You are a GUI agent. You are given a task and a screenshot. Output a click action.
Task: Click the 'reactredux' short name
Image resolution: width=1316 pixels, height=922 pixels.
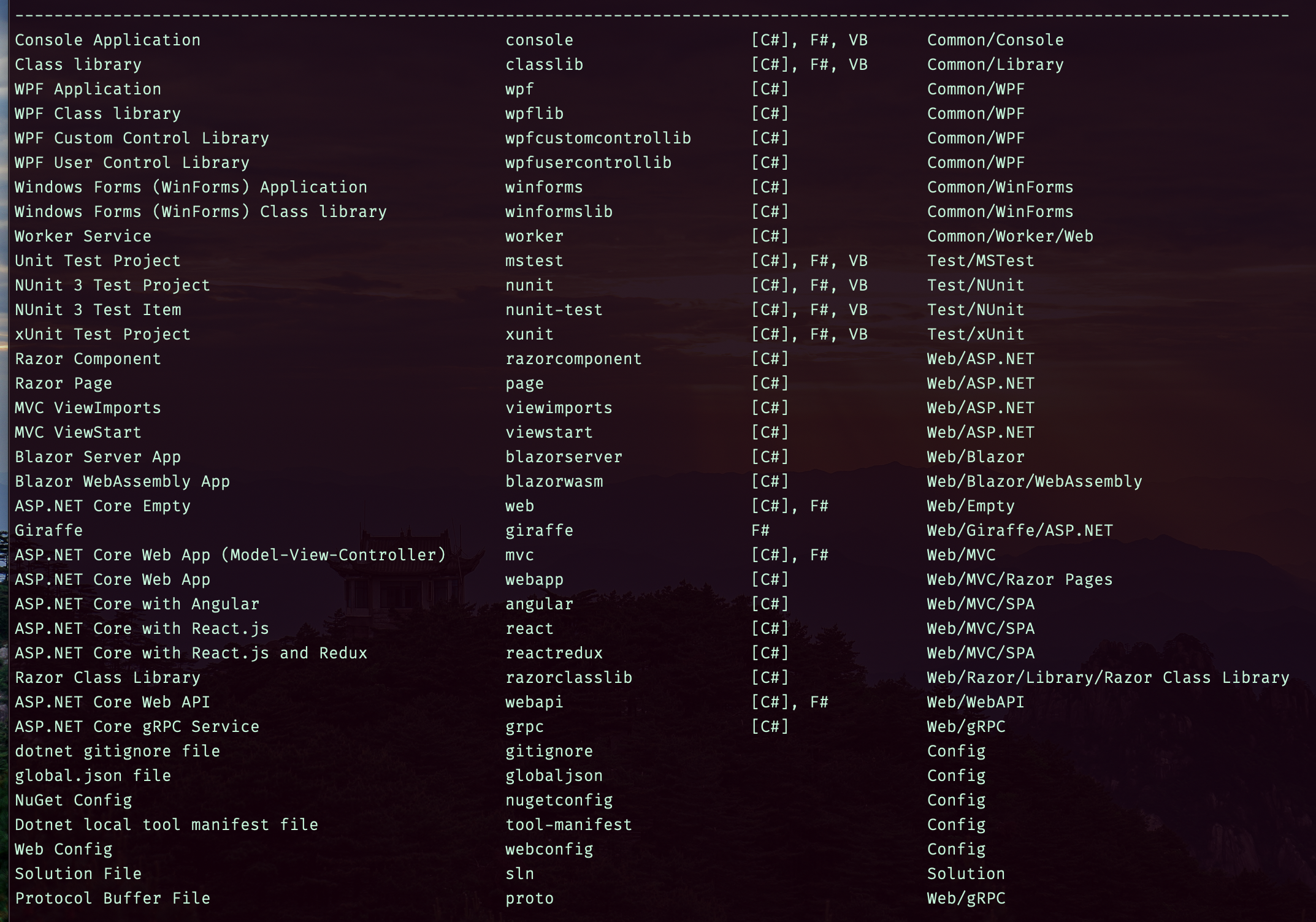click(554, 653)
